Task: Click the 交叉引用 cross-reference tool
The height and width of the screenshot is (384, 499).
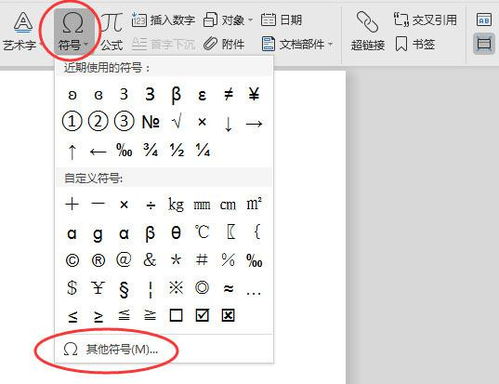Action: pos(425,20)
